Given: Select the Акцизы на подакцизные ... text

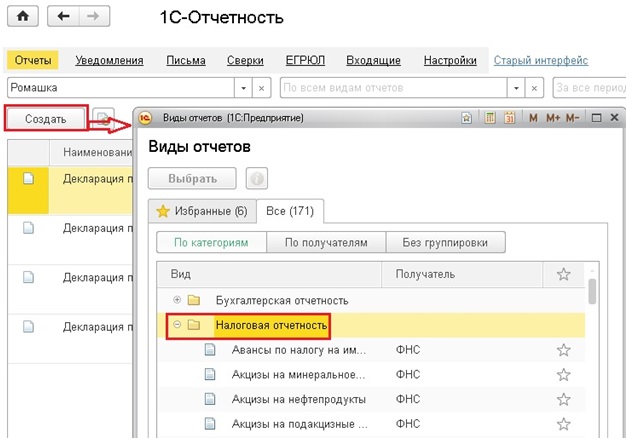Looking at the screenshot, I should 300,424.
